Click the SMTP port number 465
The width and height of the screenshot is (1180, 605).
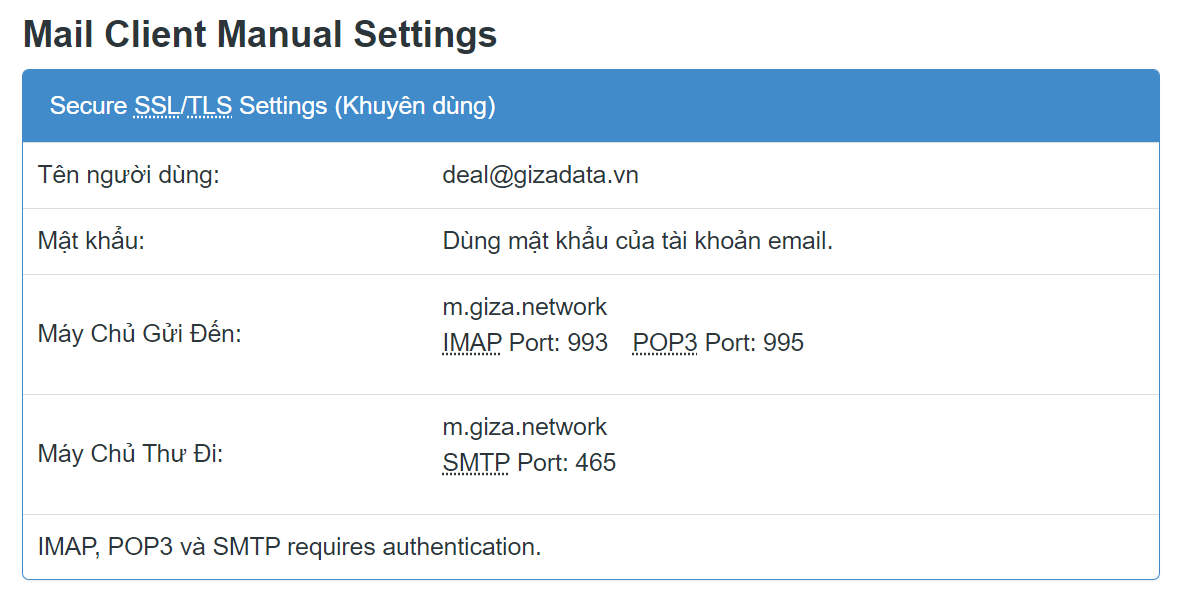(x=596, y=463)
